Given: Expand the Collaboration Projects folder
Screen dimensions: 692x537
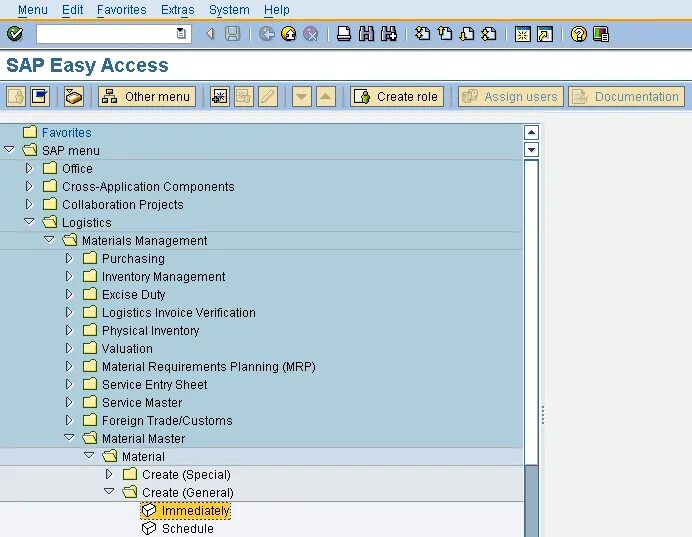Looking at the screenshot, I should pos(29,204).
